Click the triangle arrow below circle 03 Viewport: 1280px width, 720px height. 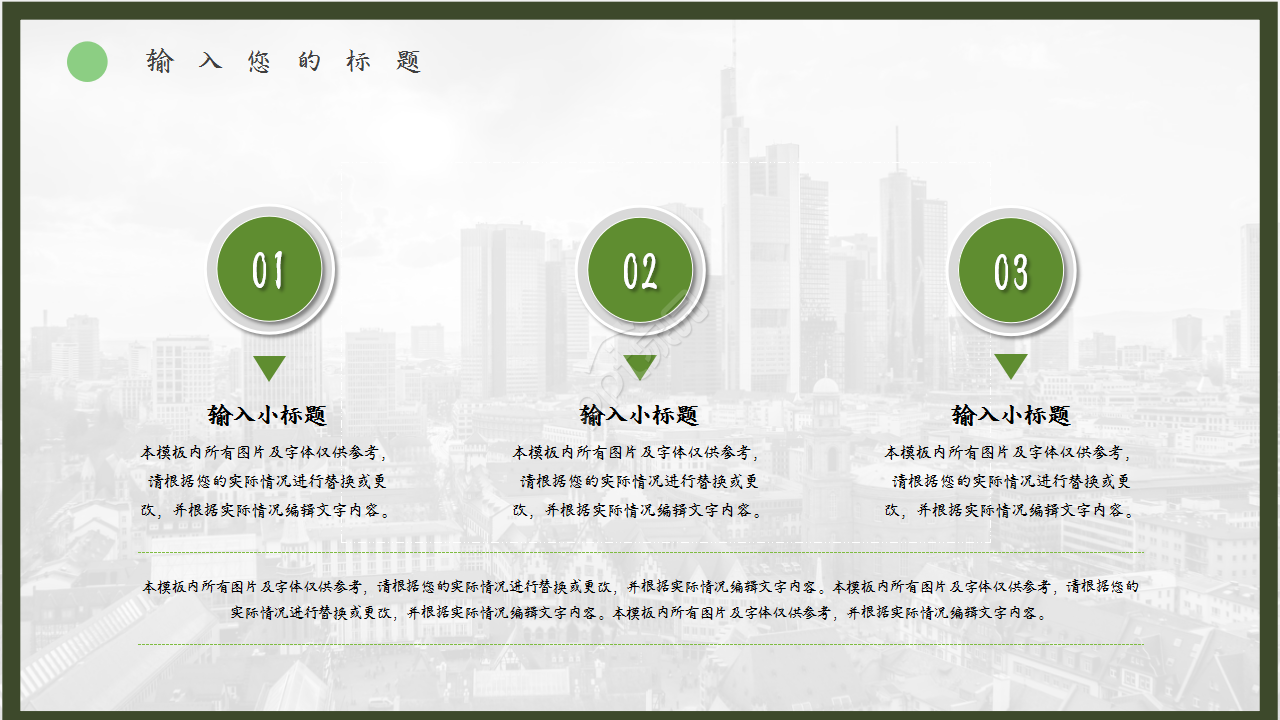pos(1012,366)
